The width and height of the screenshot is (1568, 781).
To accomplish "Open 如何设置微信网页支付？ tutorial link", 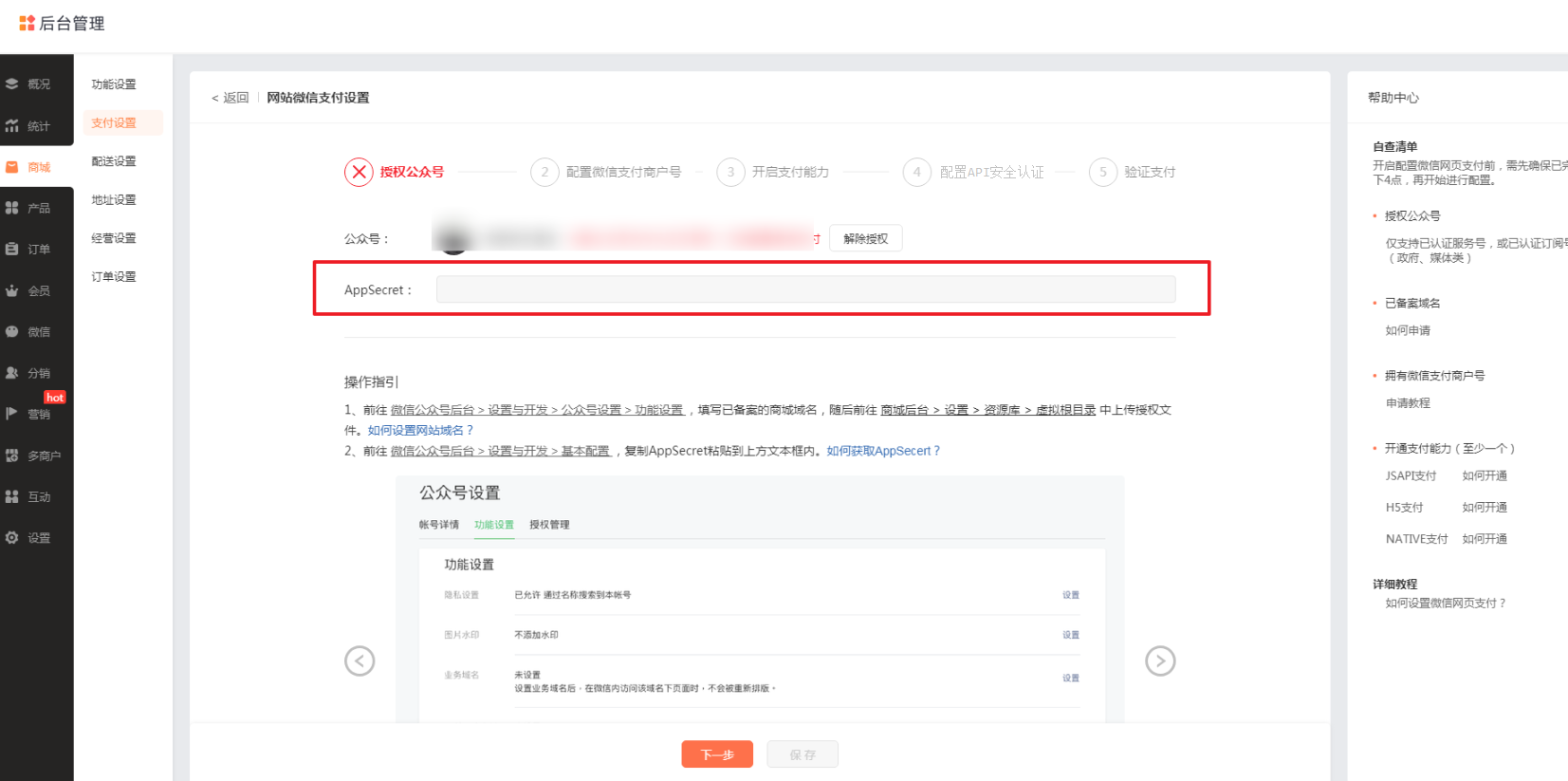I will 1446,603.
